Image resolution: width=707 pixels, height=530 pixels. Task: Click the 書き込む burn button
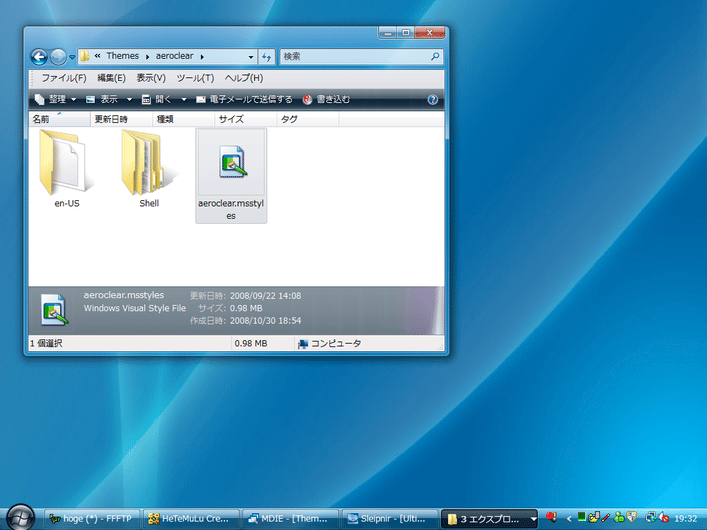click(x=326, y=99)
